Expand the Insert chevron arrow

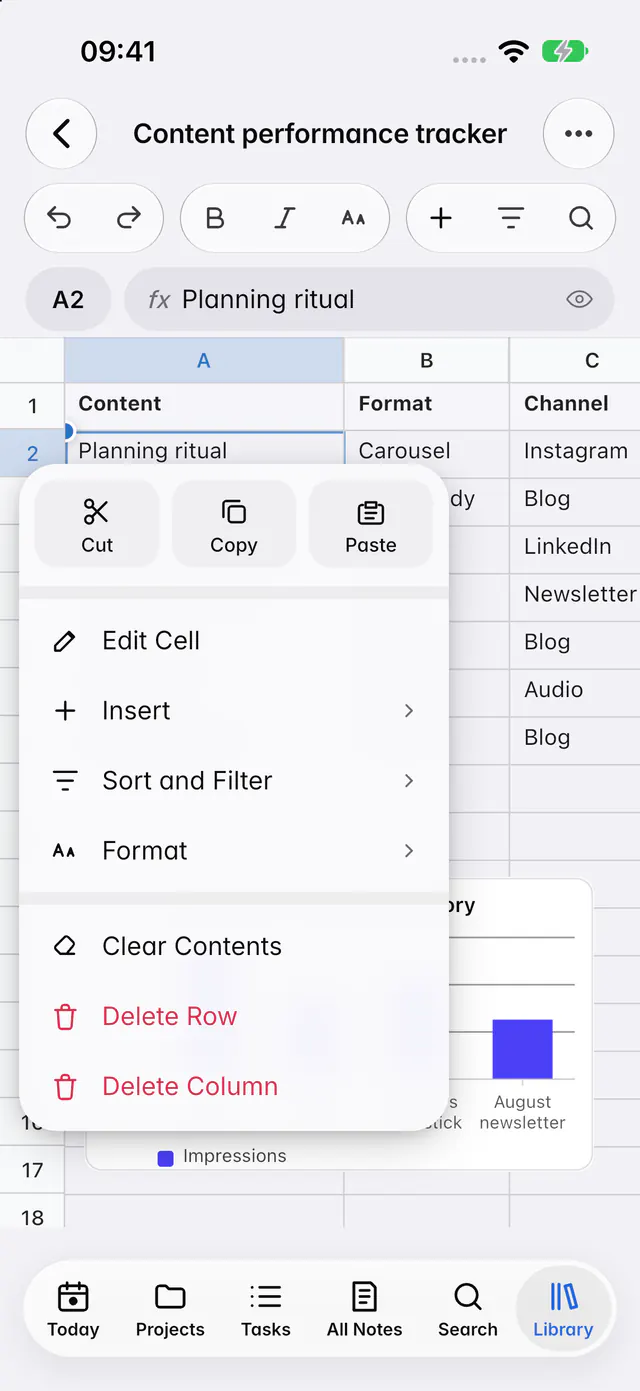[409, 711]
